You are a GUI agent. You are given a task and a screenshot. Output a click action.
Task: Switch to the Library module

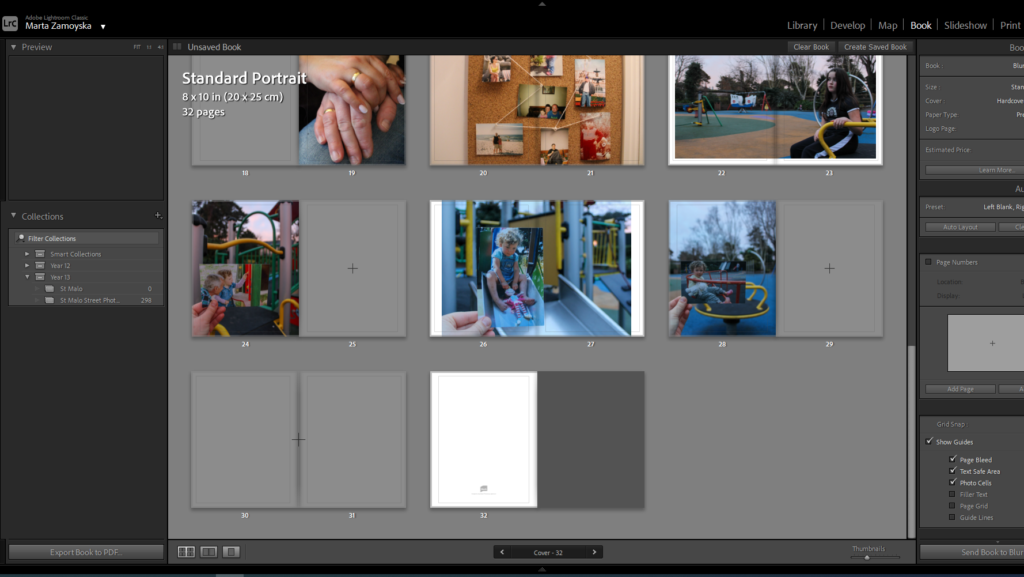point(802,25)
